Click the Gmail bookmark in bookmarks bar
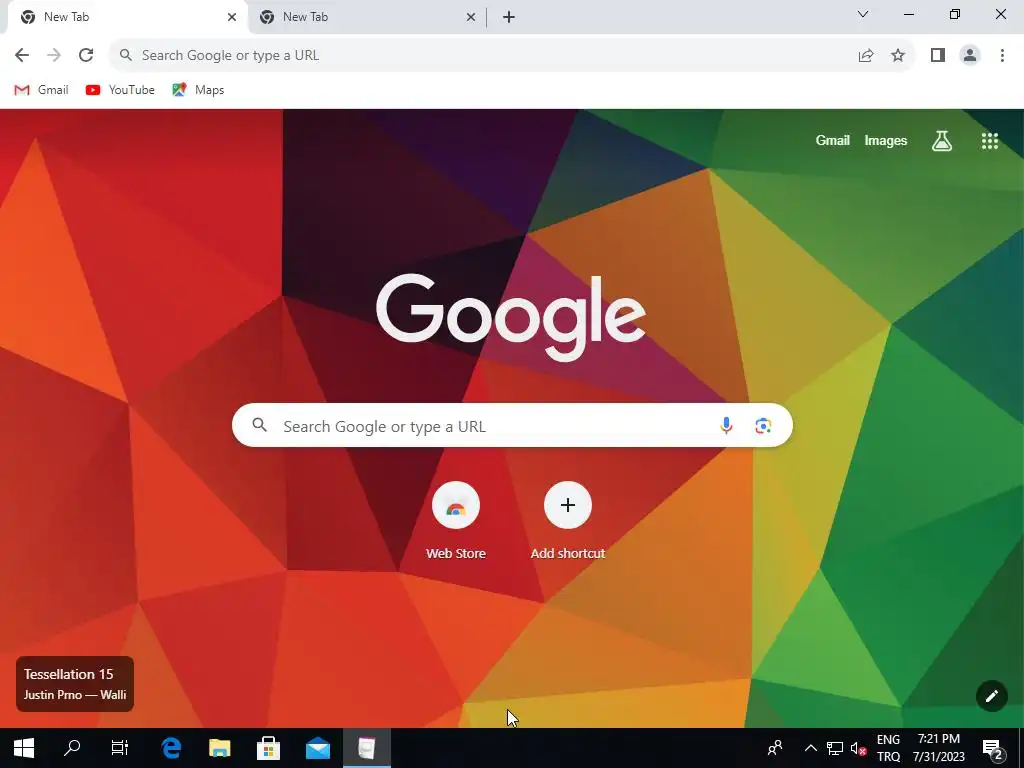1024x768 pixels. click(x=41, y=90)
